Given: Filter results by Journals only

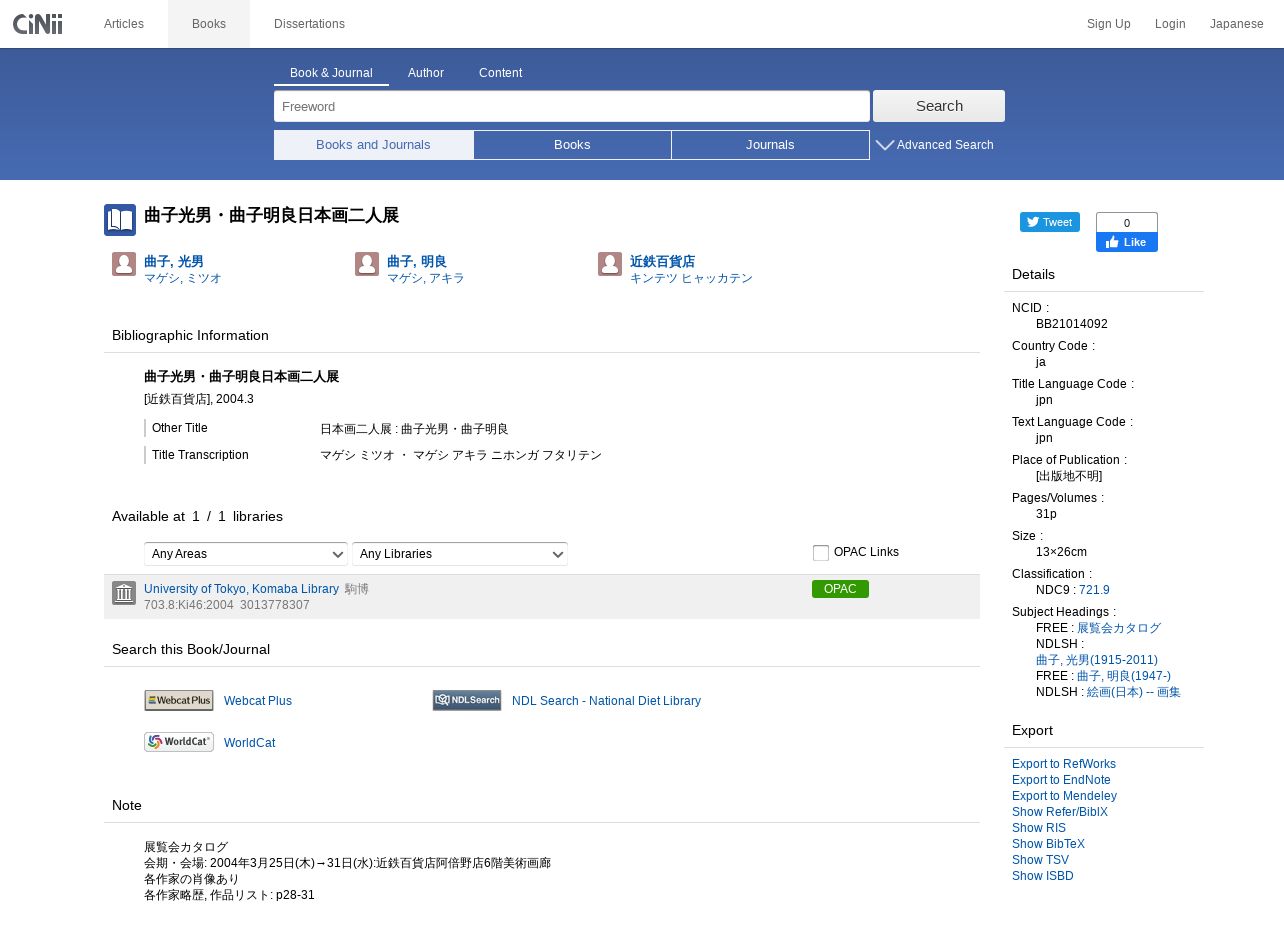Looking at the screenshot, I should tap(770, 145).
